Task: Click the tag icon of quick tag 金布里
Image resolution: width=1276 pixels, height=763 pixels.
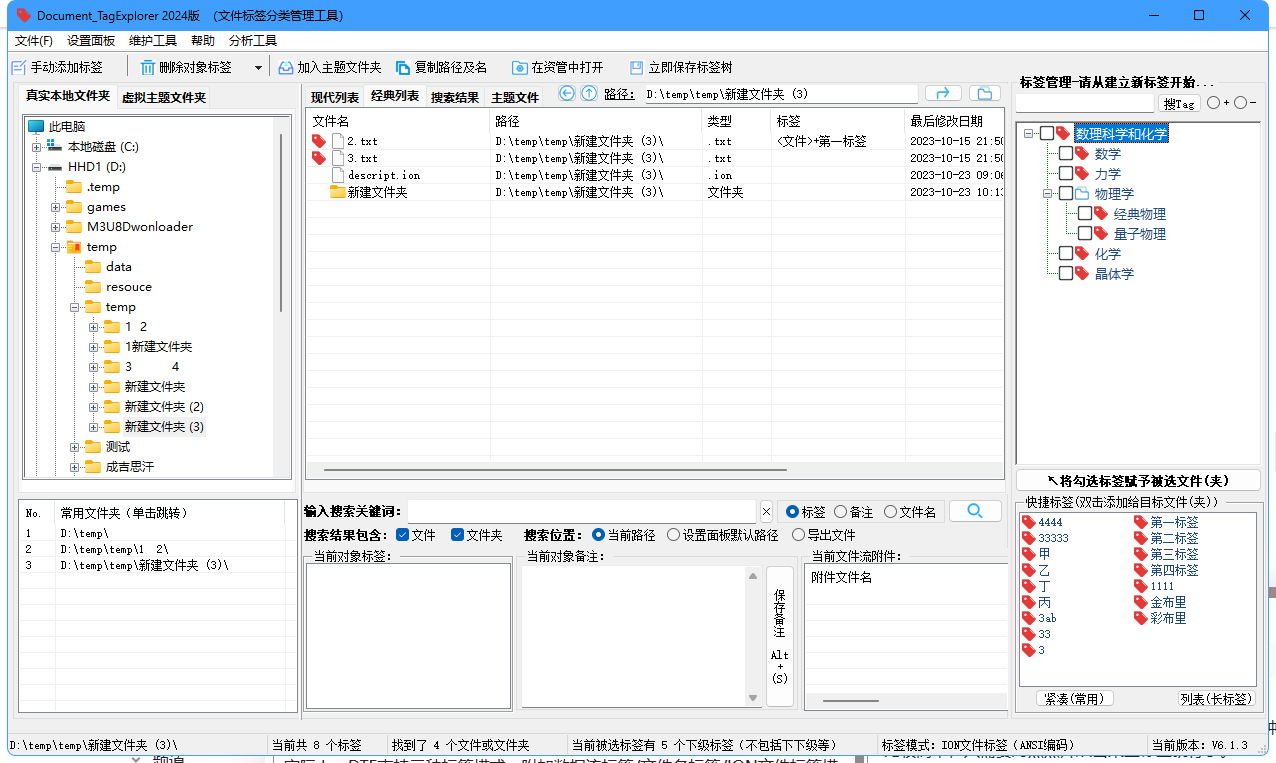Action: (x=1141, y=602)
